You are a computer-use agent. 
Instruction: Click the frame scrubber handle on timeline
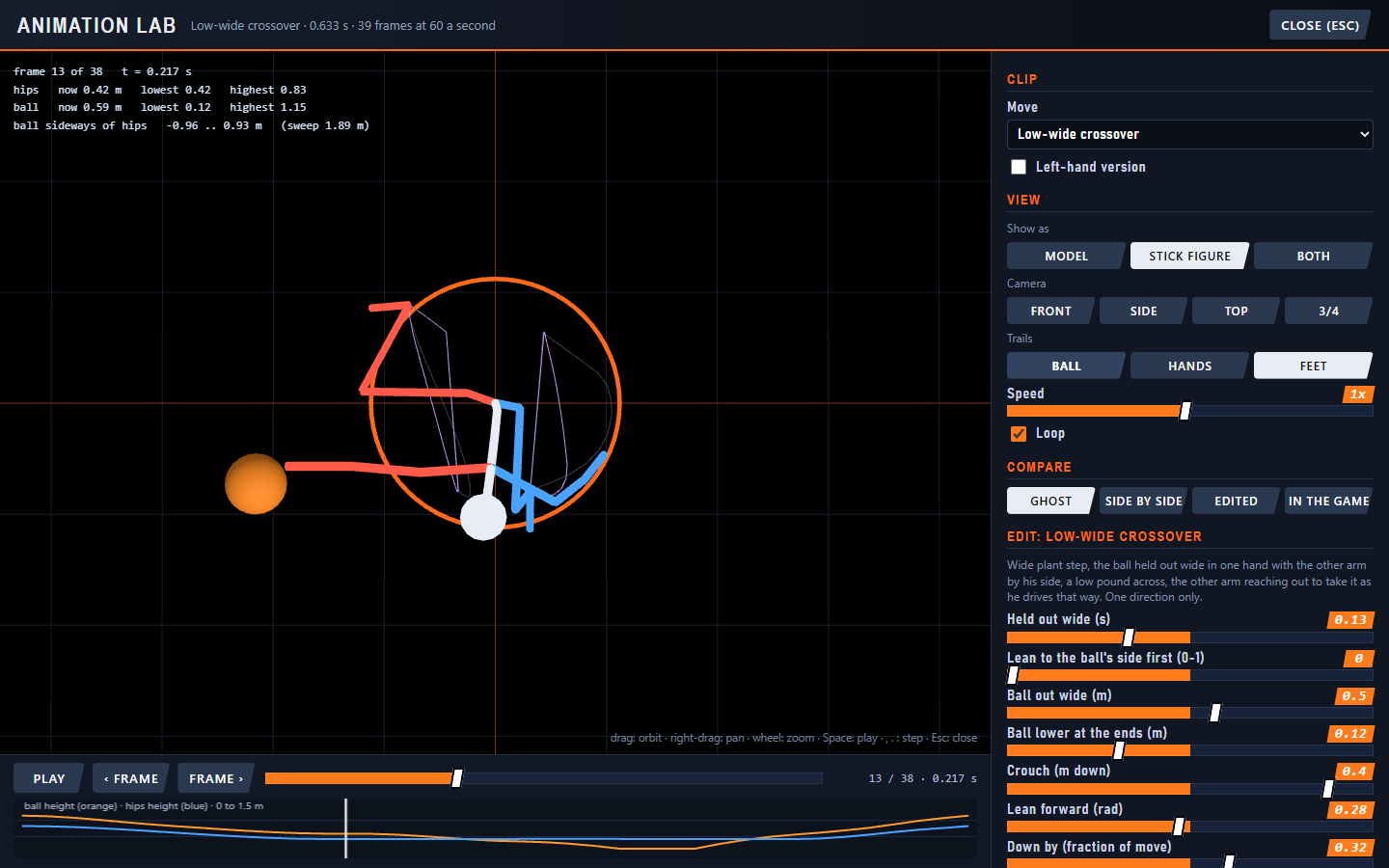click(x=457, y=778)
